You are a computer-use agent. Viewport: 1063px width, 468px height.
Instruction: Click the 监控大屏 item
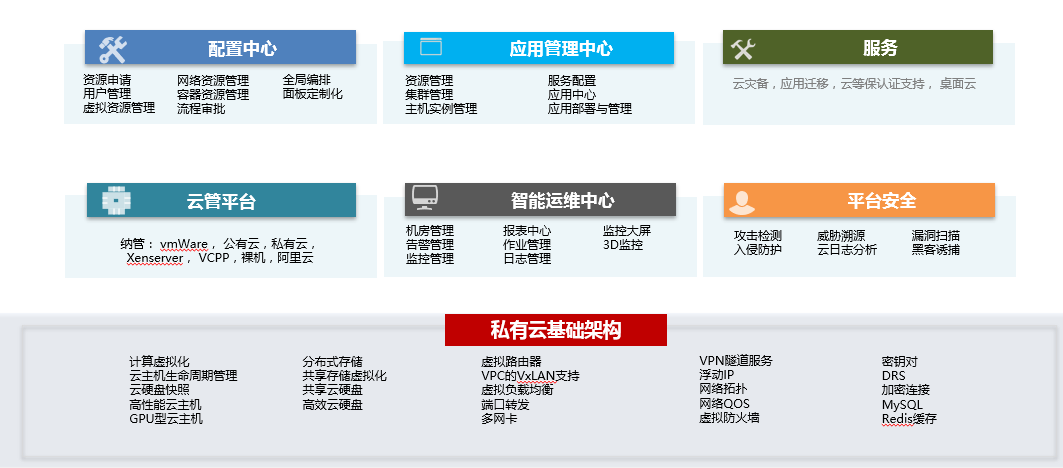click(627, 231)
